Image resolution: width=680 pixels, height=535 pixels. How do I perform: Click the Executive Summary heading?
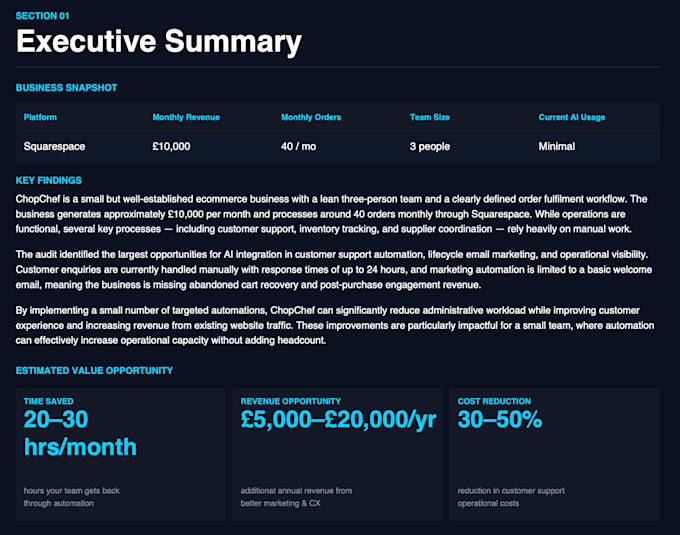[159, 42]
